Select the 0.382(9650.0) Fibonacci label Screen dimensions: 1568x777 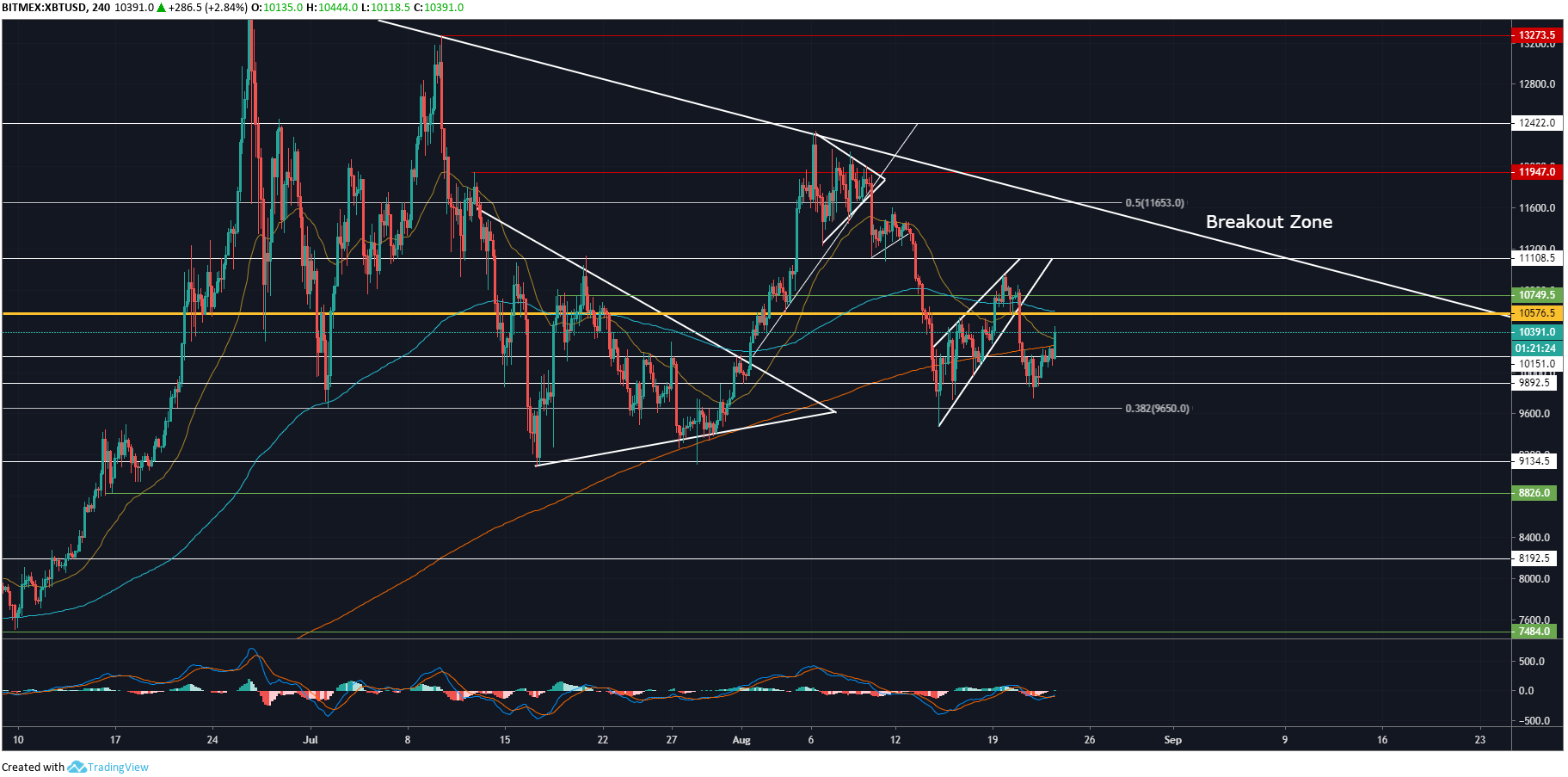[1157, 409]
